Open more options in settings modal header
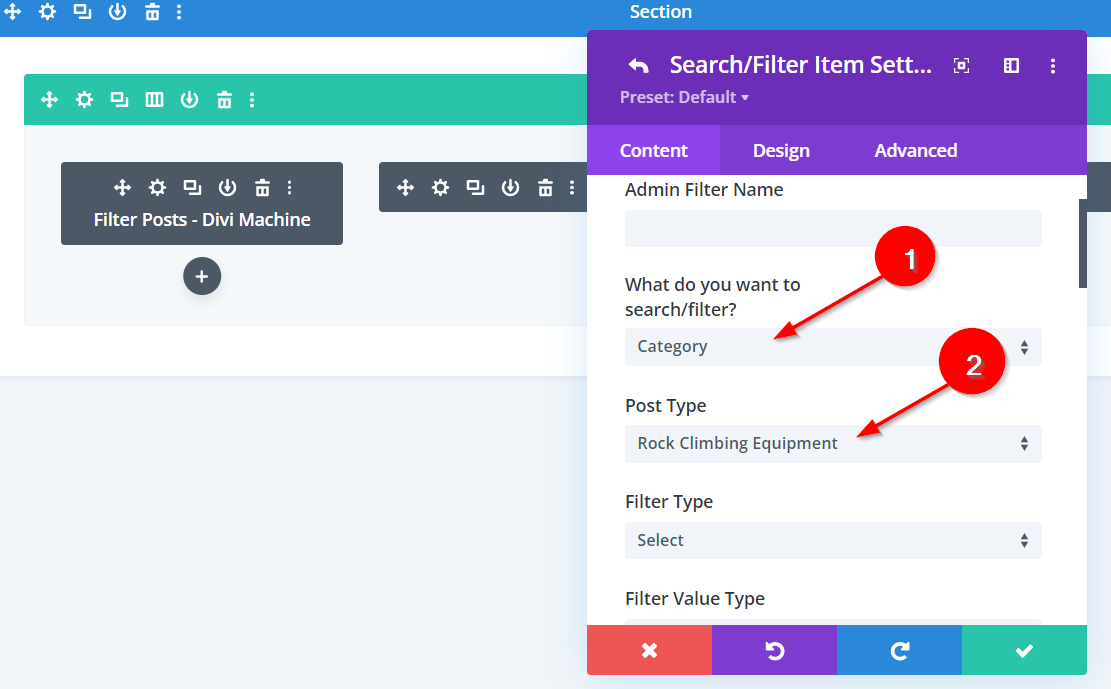The width and height of the screenshot is (1111, 689). (1053, 66)
